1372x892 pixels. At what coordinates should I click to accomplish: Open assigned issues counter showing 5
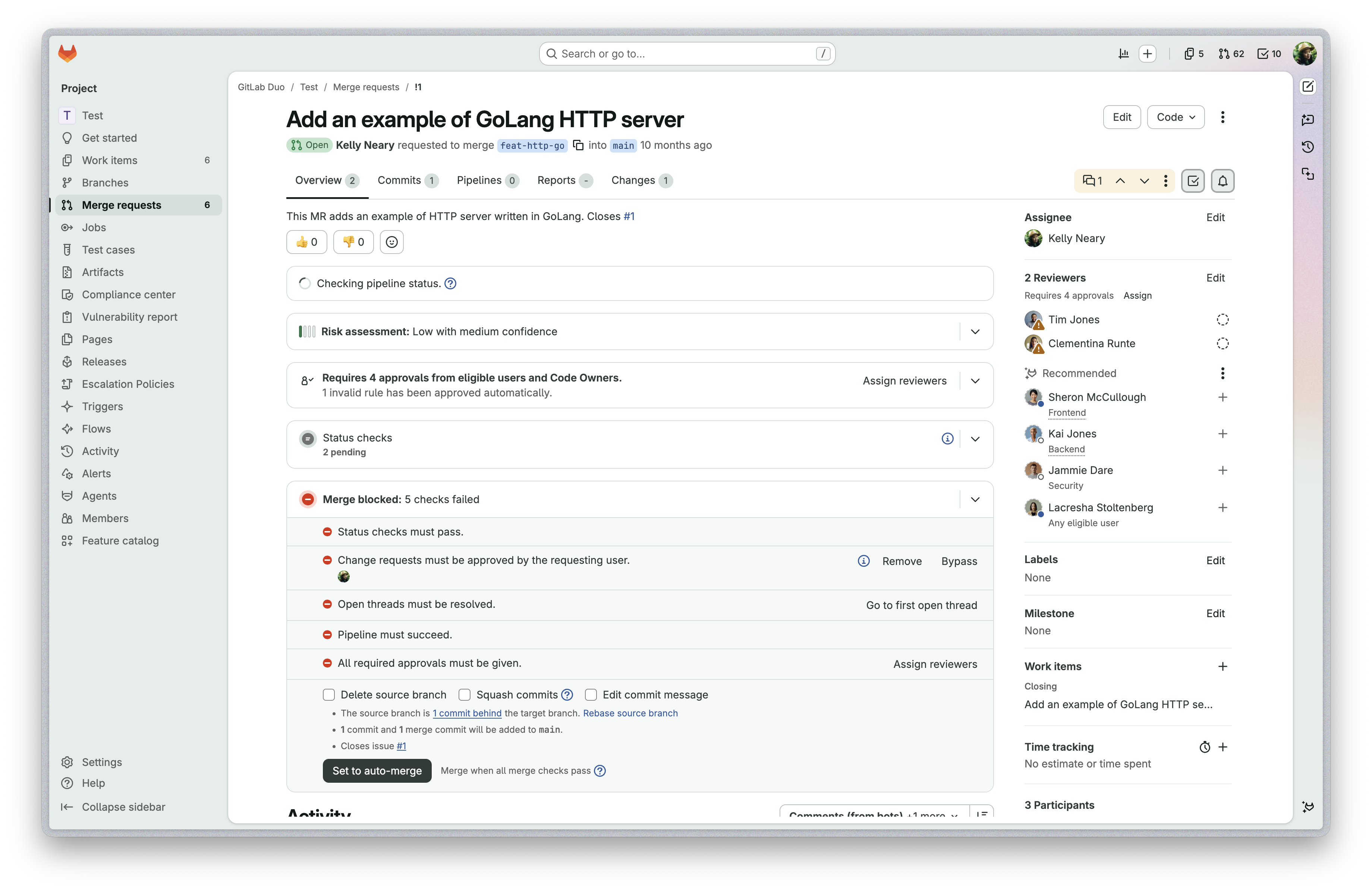(1194, 54)
